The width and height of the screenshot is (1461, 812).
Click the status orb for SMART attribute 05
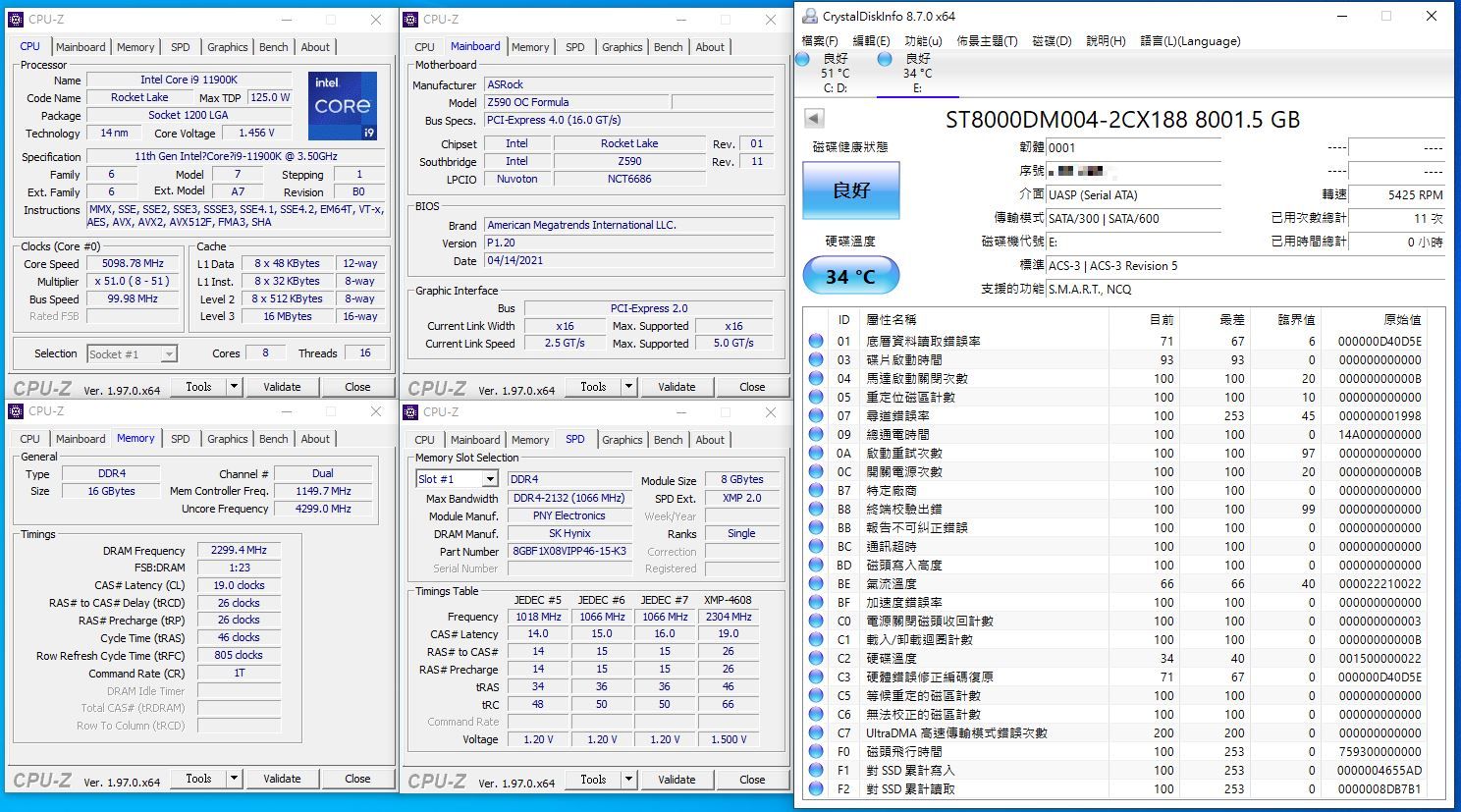[816, 397]
